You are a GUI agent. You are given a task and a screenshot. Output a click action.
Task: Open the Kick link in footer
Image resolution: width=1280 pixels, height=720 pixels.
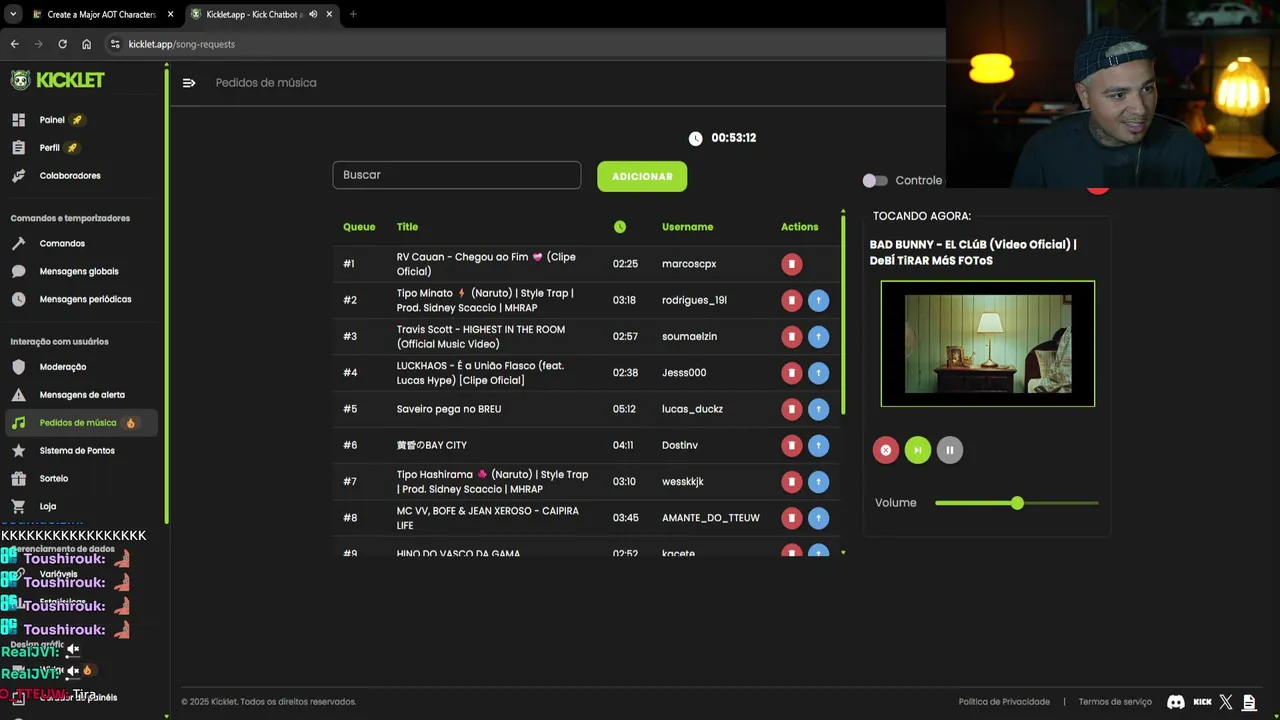(1203, 702)
